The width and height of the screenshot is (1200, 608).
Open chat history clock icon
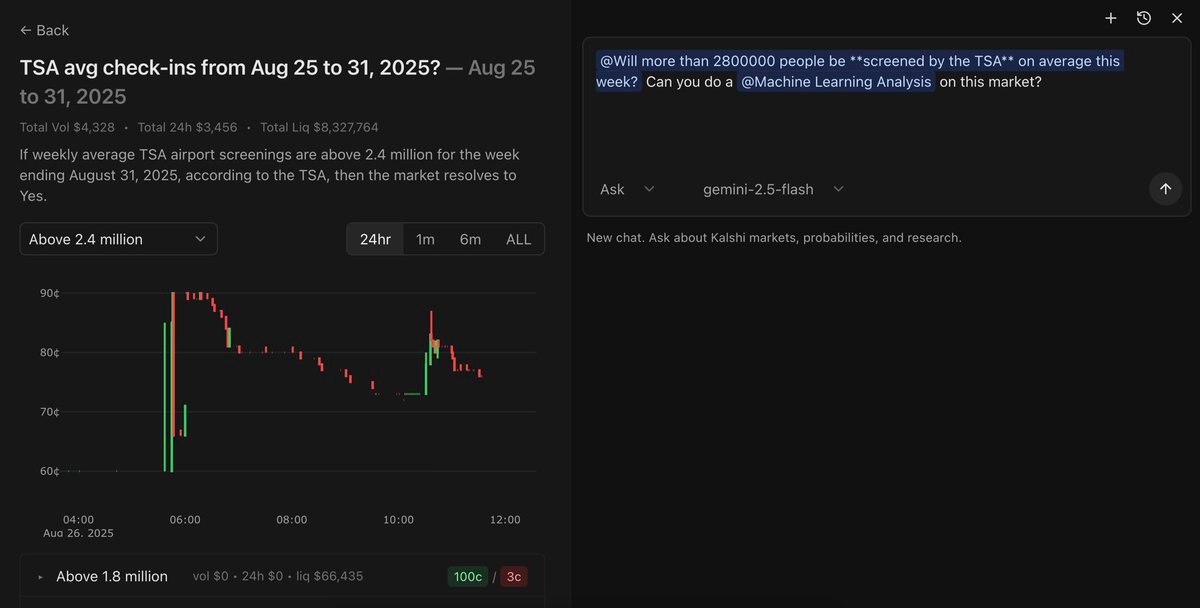pyautogui.click(x=1144, y=18)
